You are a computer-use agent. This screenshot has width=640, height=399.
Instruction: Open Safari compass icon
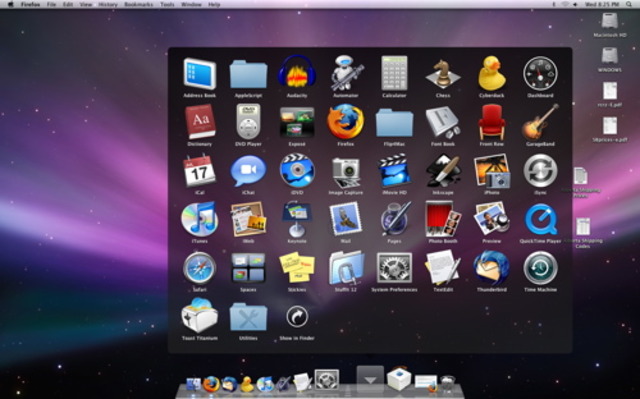[x=199, y=268]
